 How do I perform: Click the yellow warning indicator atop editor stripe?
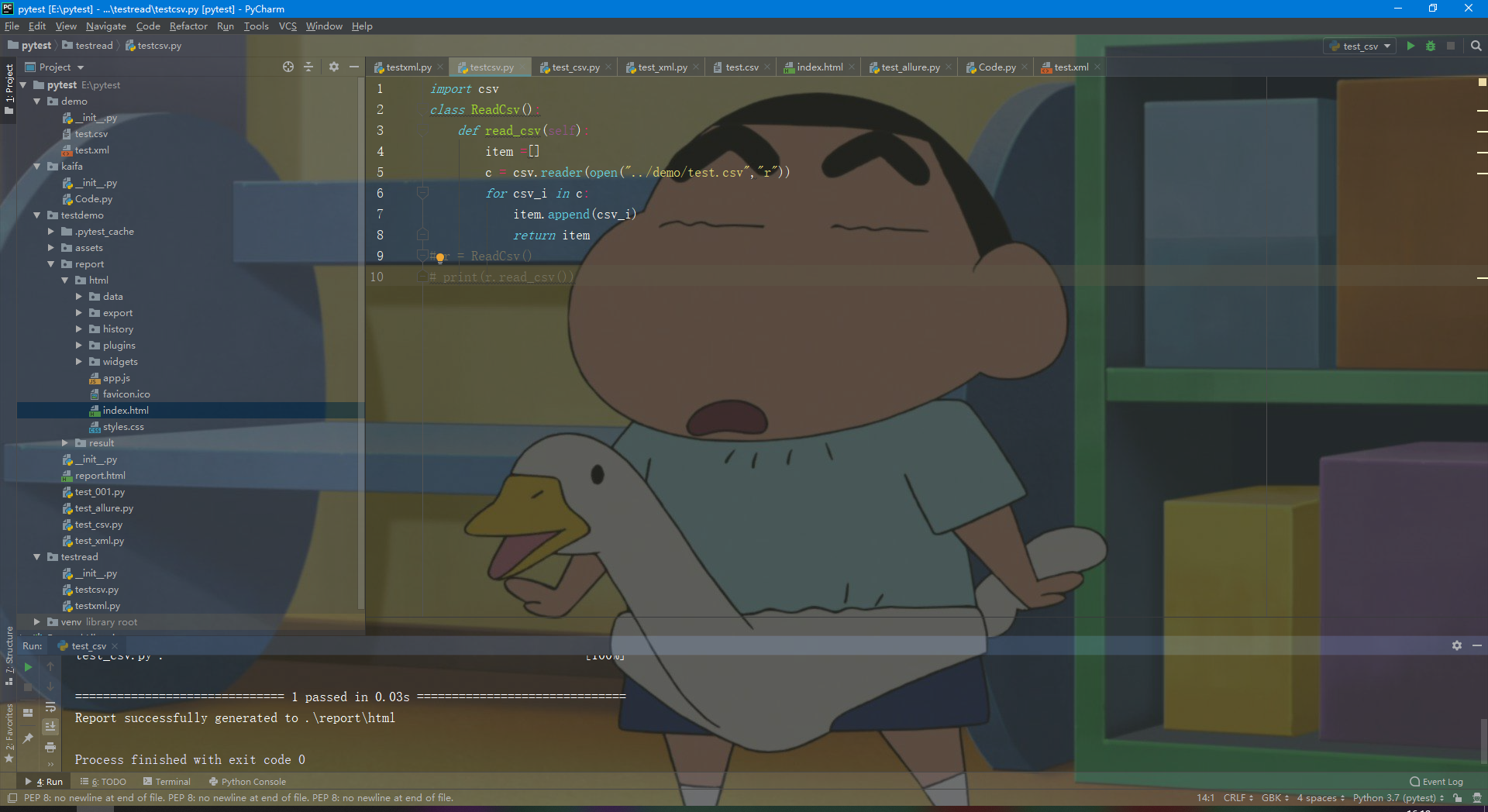tap(1482, 81)
